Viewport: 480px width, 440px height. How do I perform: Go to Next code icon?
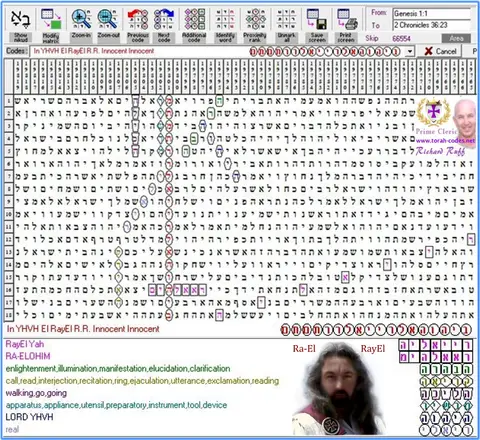[164, 19]
